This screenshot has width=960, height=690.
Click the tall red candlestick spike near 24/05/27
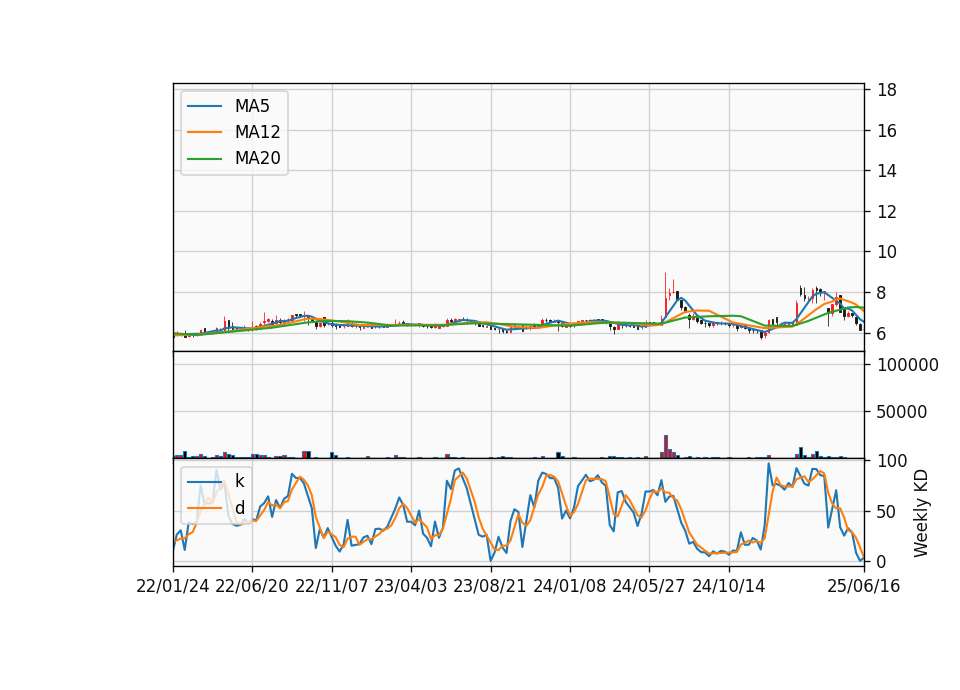click(665, 294)
